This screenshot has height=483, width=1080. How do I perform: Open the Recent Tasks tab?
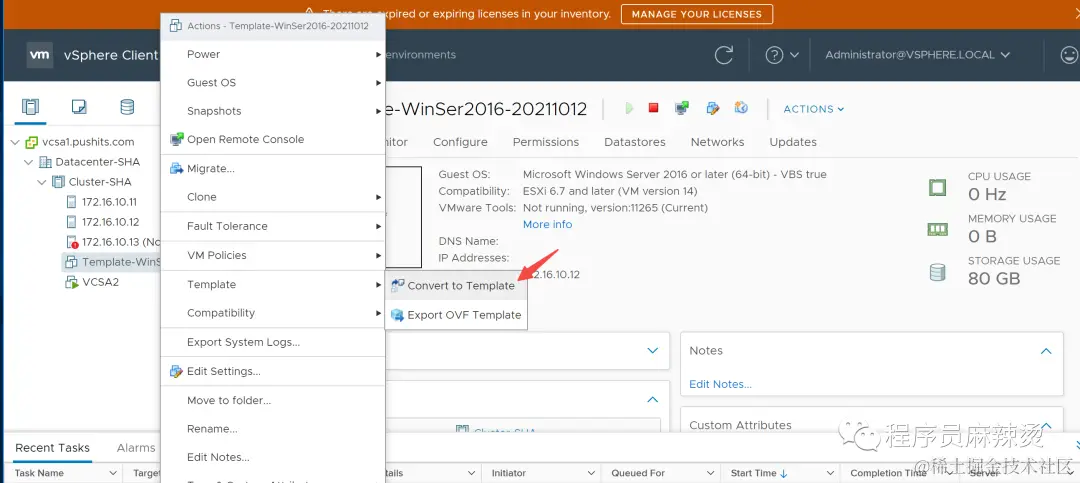point(52,448)
